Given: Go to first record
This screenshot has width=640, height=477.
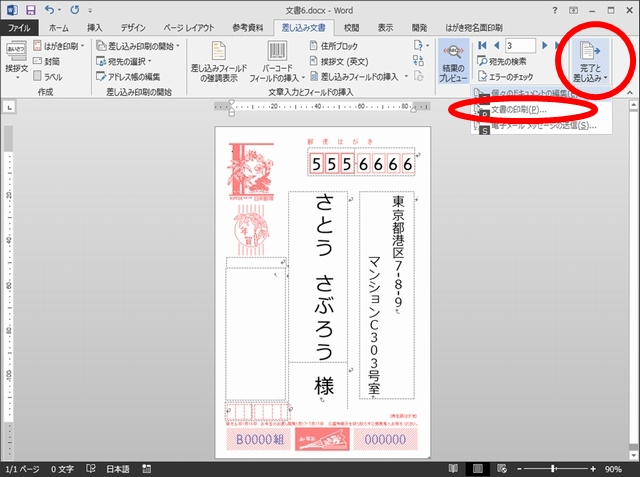Looking at the screenshot, I should point(482,45).
